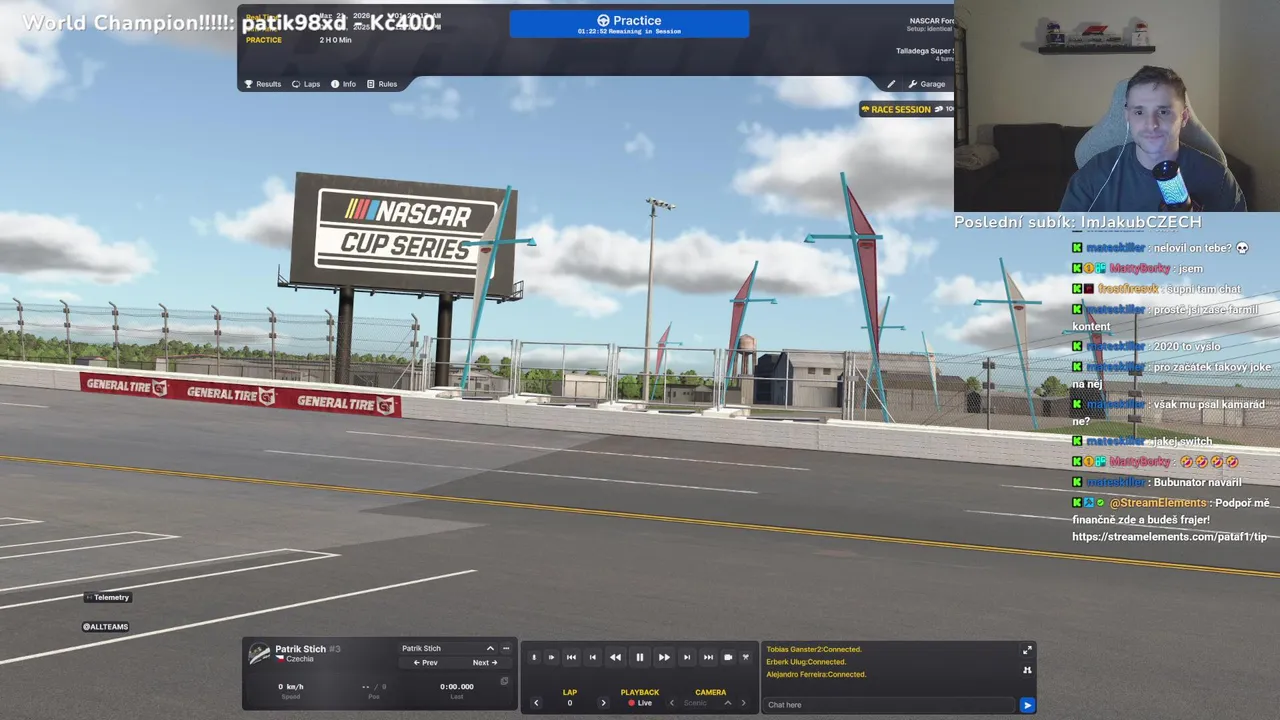Jump to the replay start
Screen dimensions: 1280x720
pyautogui.click(x=571, y=657)
